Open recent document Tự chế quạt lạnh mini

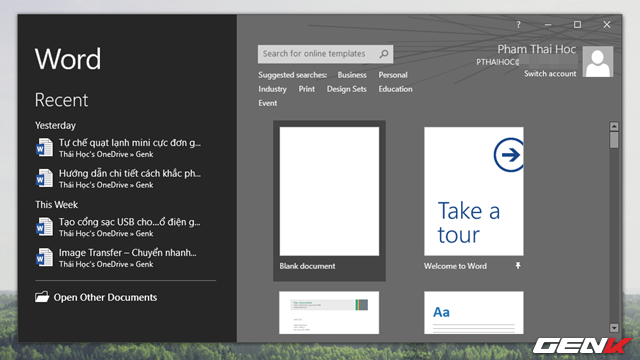coord(118,148)
